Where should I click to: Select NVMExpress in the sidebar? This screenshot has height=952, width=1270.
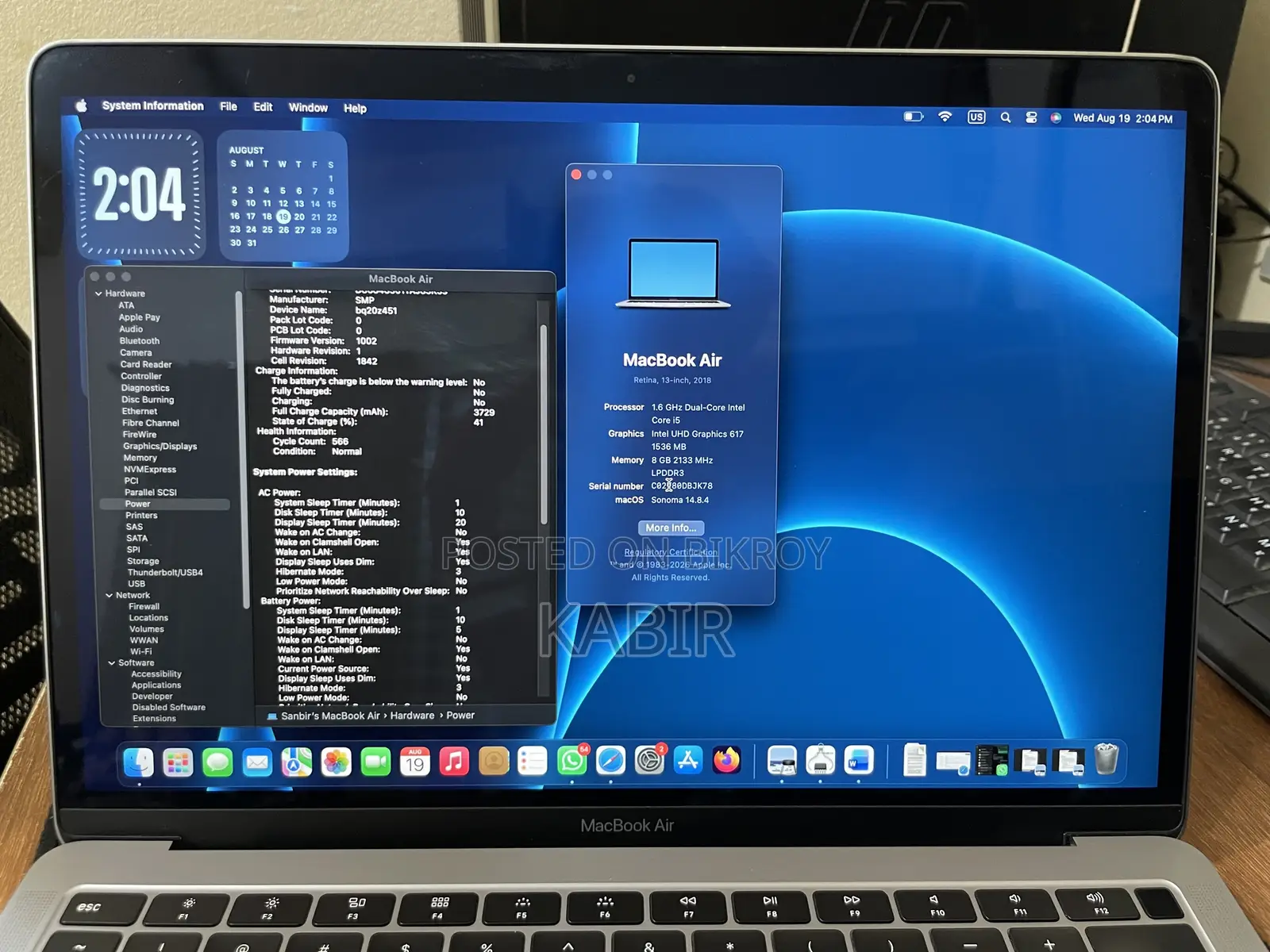(x=149, y=470)
